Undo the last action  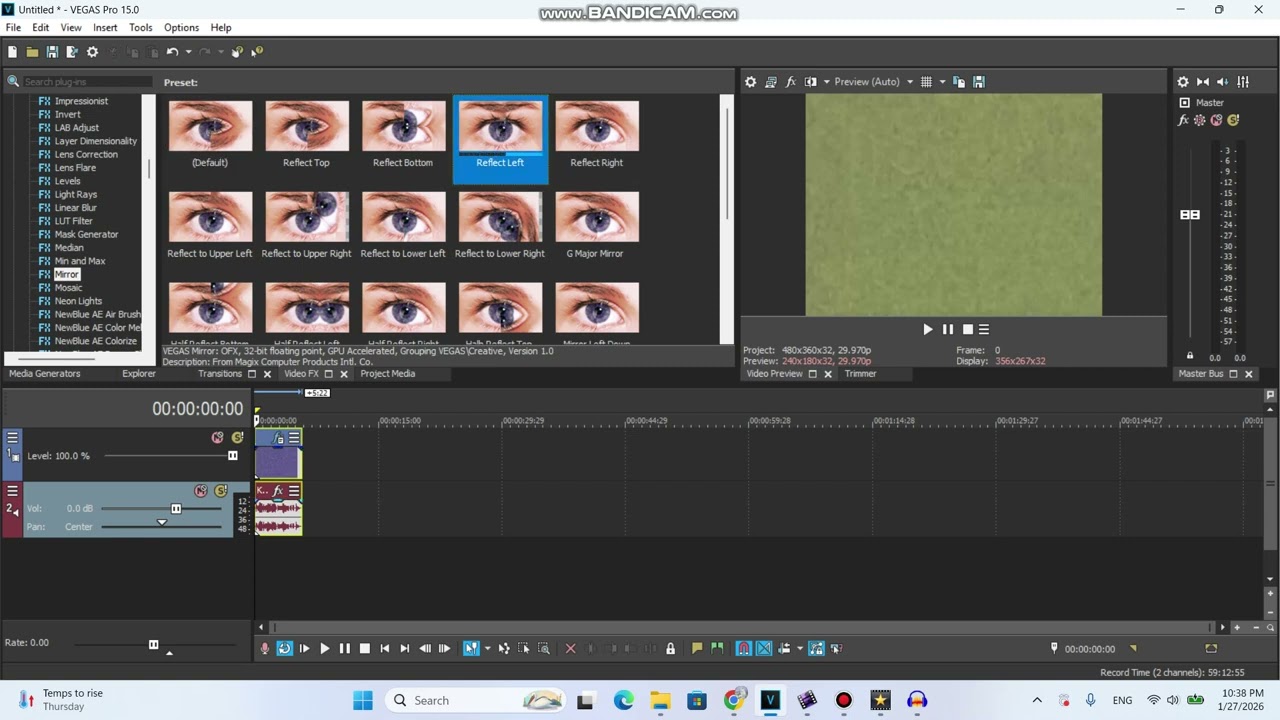tap(172, 52)
